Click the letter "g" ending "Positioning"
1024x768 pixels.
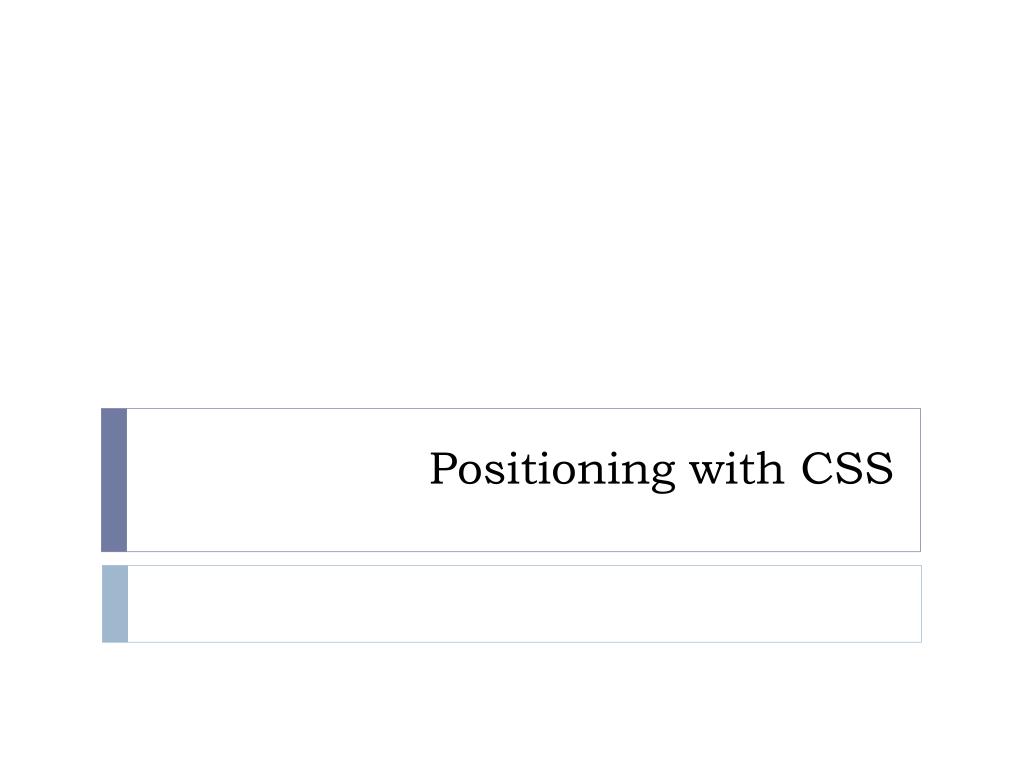(x=662, y=475)
